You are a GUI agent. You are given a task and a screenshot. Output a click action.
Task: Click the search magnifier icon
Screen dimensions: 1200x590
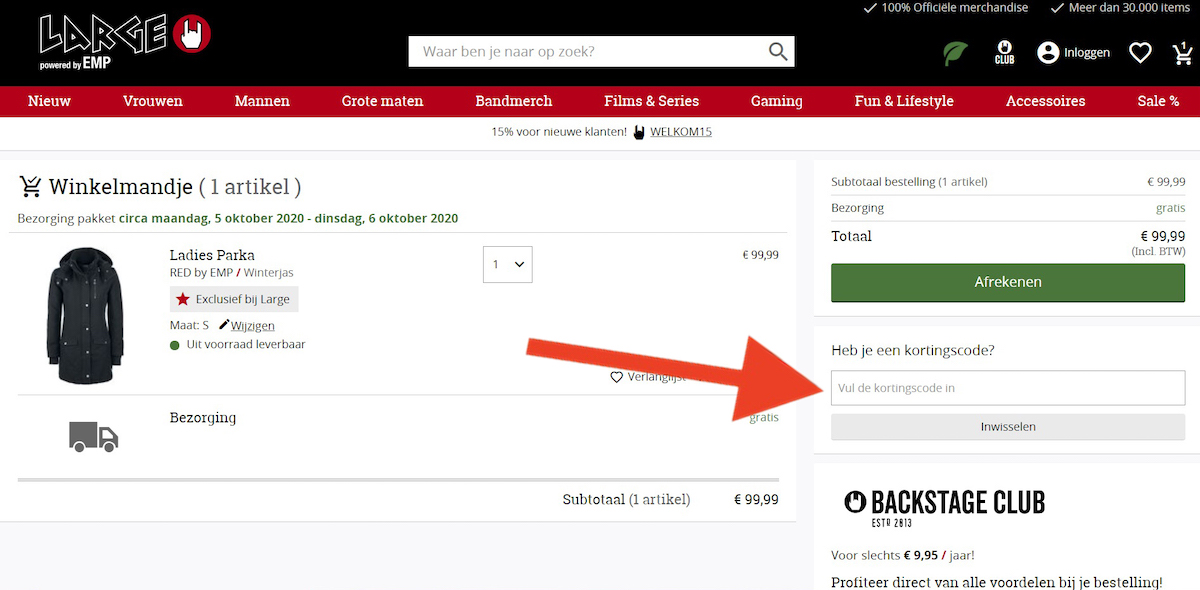[x=777, y=52]
